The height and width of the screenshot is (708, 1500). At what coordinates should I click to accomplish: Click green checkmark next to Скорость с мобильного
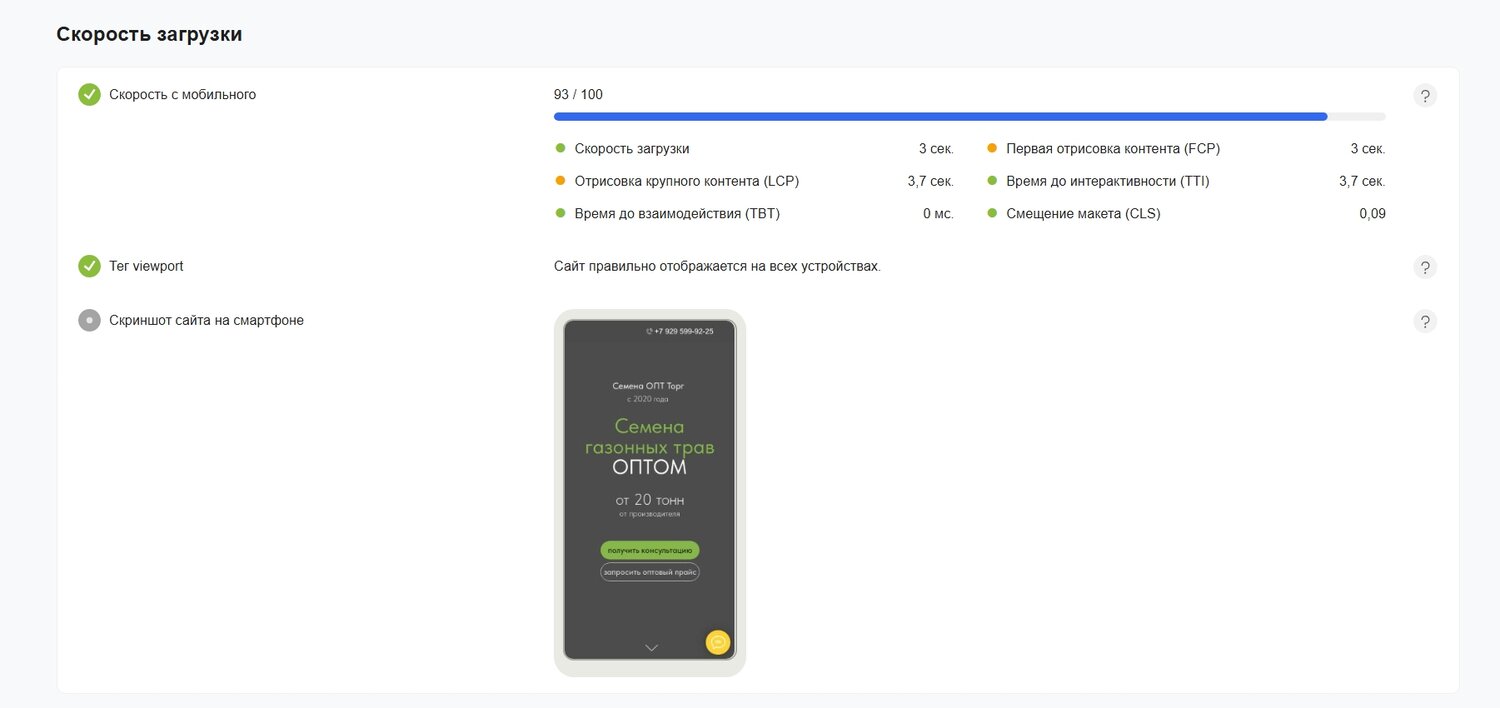(90, 95)
